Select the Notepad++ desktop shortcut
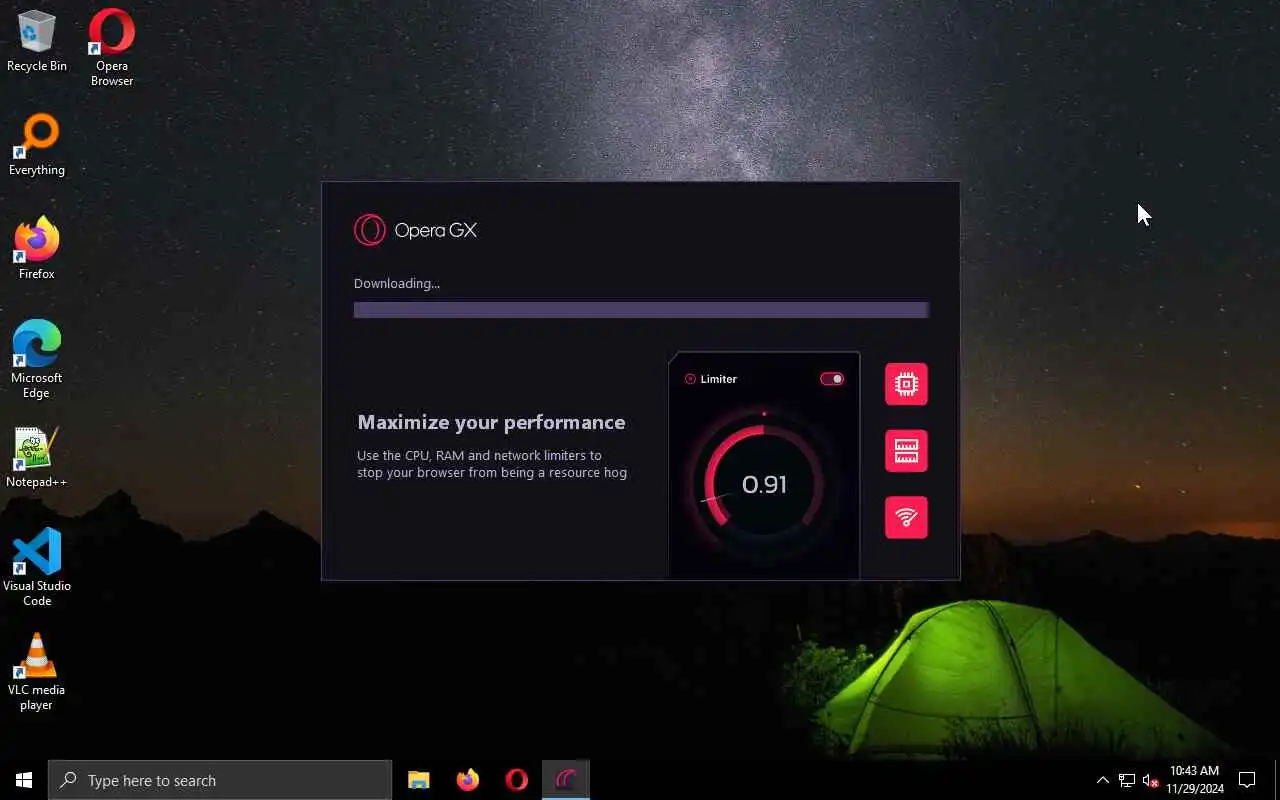 click(x=37, y=458)
